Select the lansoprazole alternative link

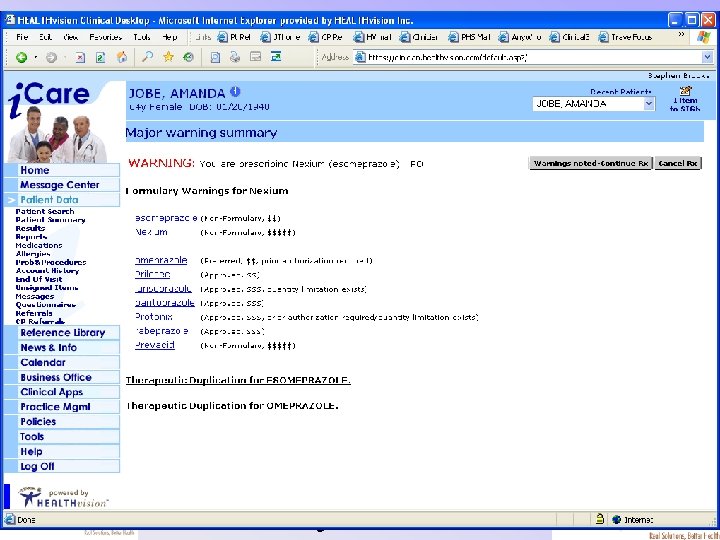coord(163,288)
